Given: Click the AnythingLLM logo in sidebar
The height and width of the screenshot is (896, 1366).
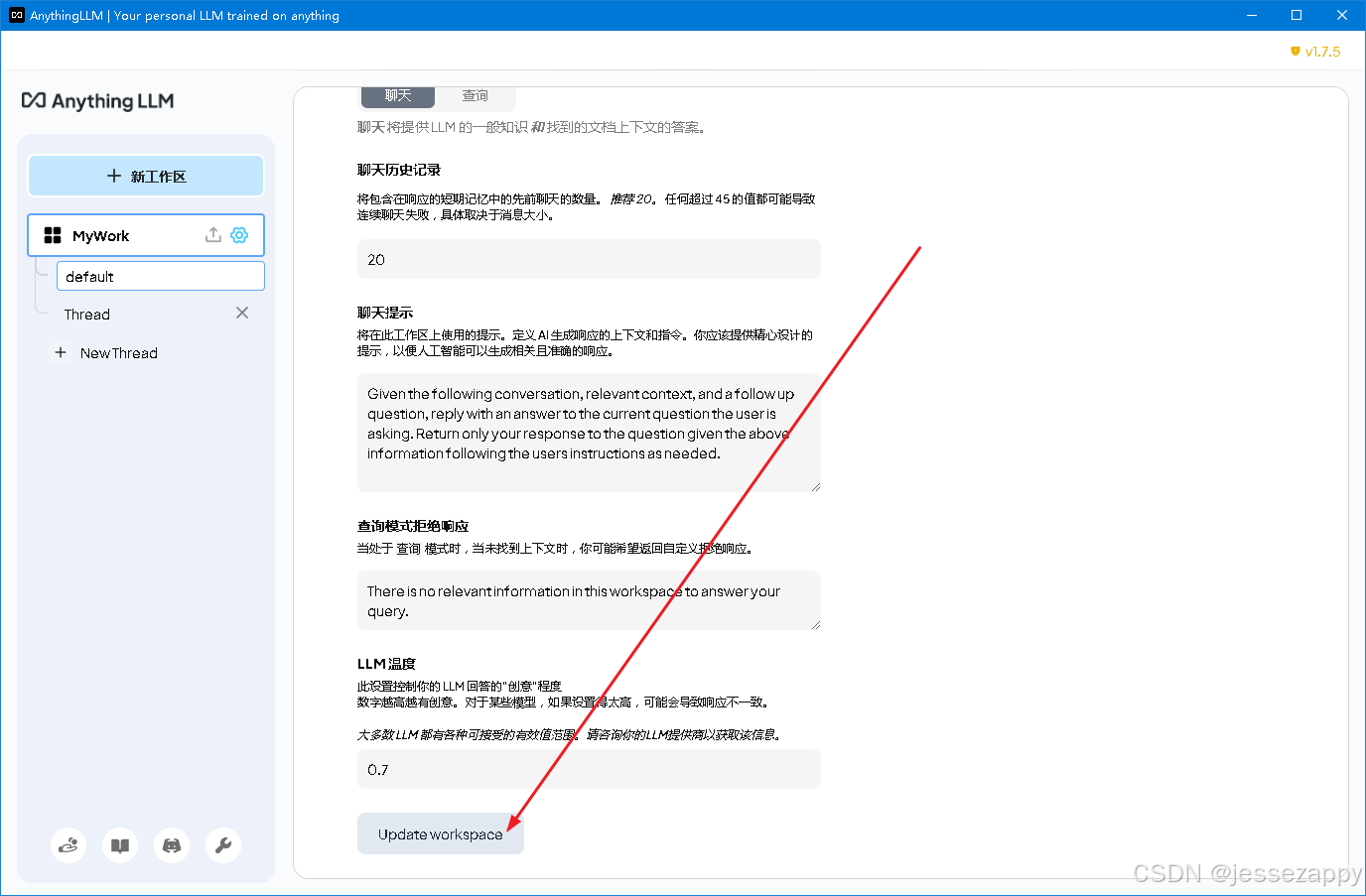Looking at the screenshot, I should [97, 100].
